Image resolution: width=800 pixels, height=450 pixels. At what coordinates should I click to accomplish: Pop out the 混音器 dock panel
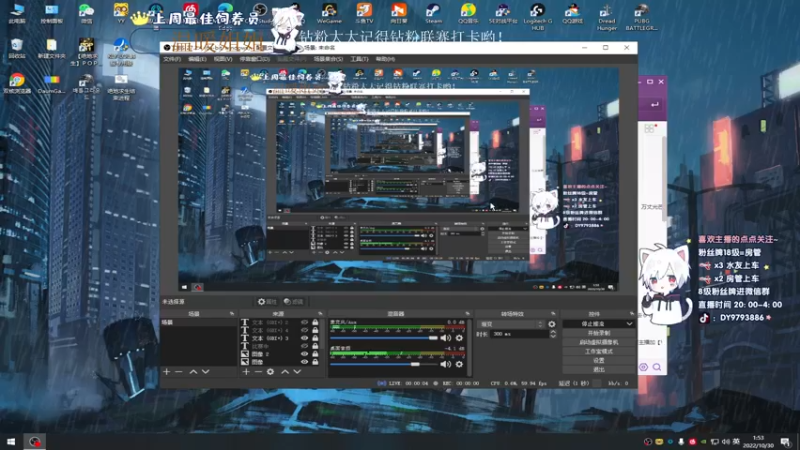(467, 314)
